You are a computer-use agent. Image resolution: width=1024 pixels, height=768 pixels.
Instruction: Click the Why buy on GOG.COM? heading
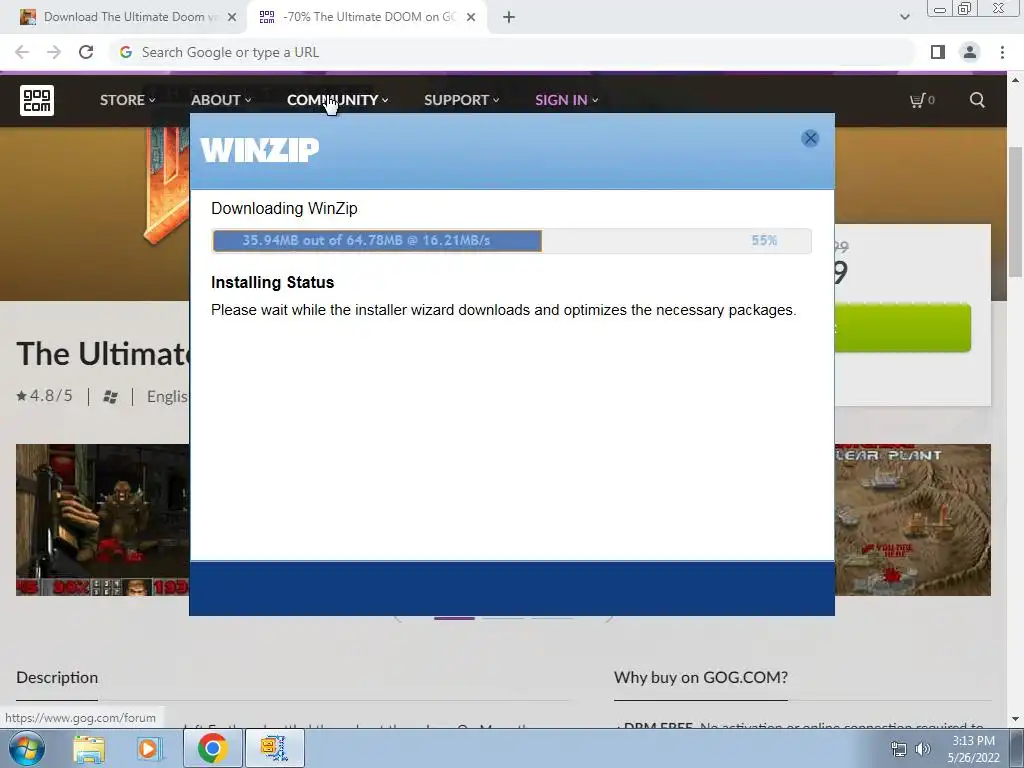coord(701,677)
